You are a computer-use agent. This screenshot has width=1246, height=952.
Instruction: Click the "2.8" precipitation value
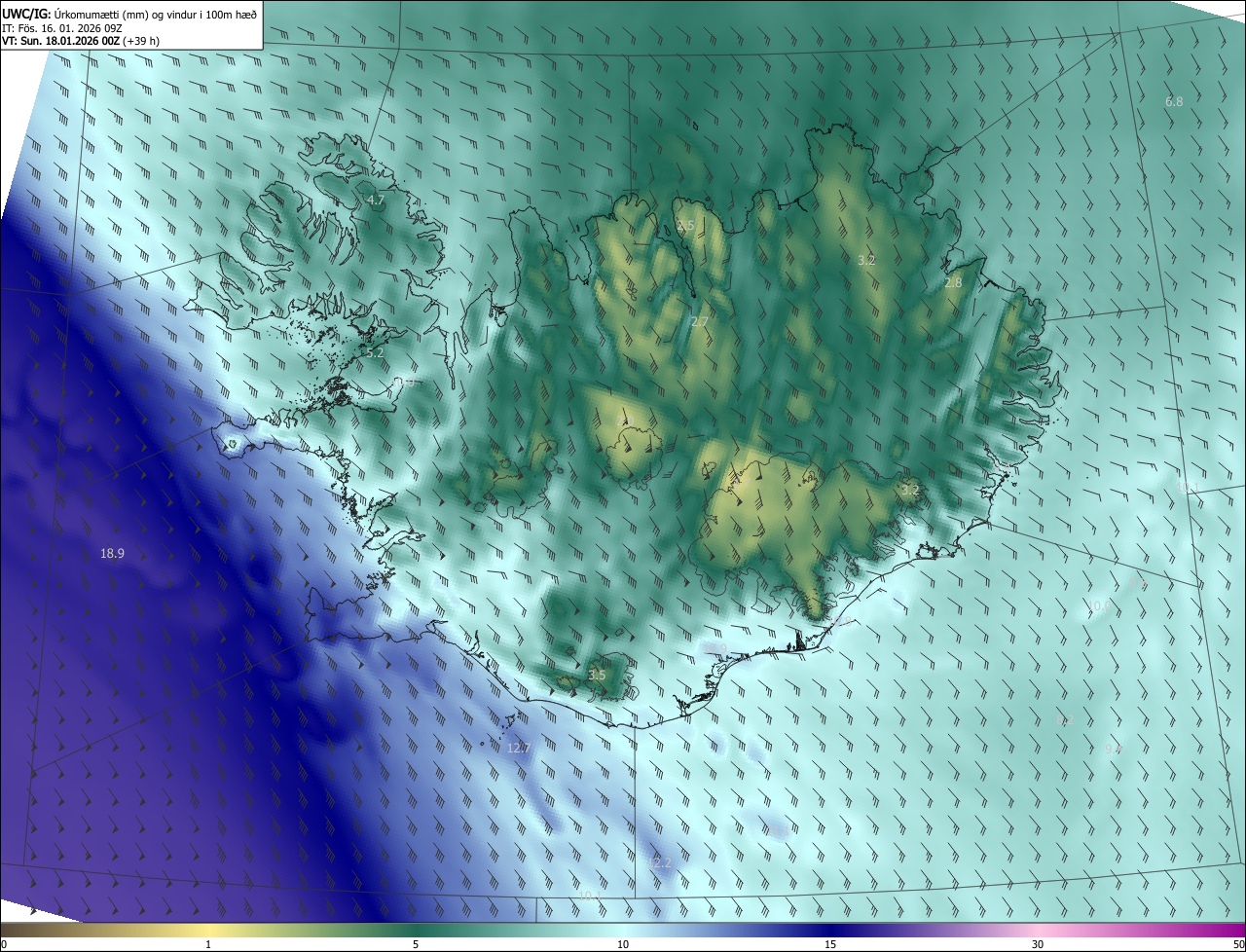(953, 283)
